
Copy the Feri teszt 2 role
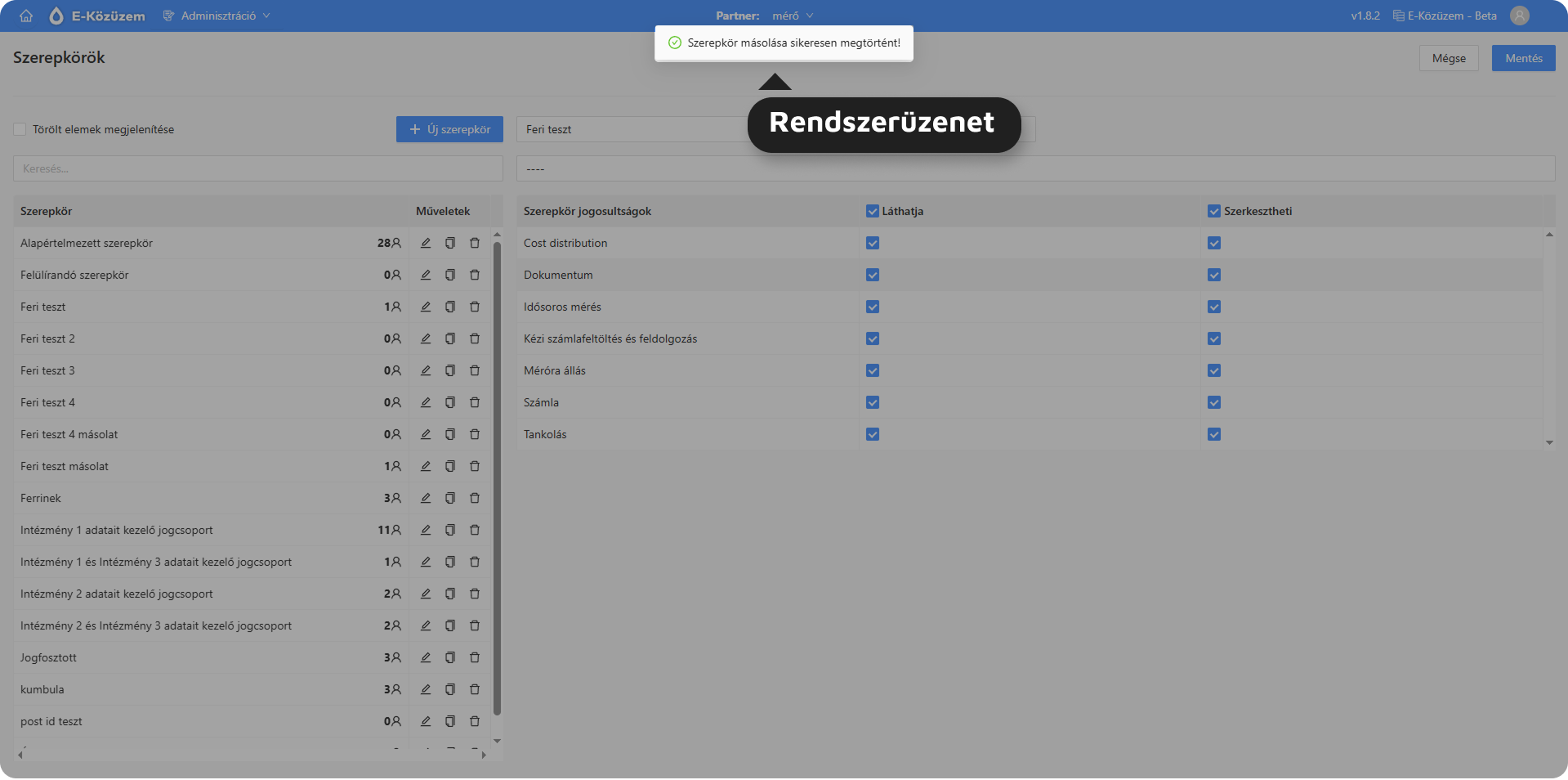tap(450, 338)
